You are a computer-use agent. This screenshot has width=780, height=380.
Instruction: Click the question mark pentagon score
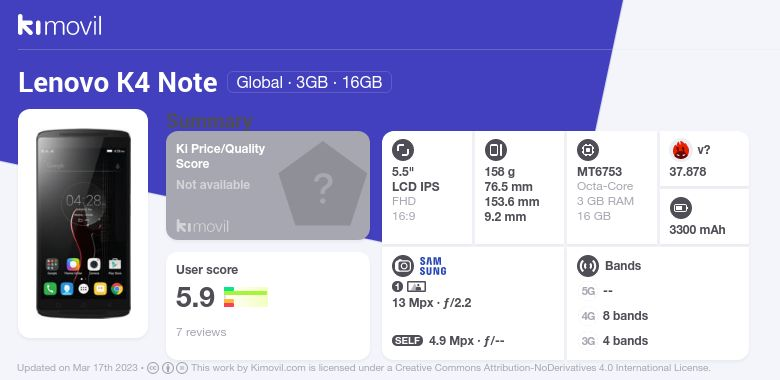[322, 185]
